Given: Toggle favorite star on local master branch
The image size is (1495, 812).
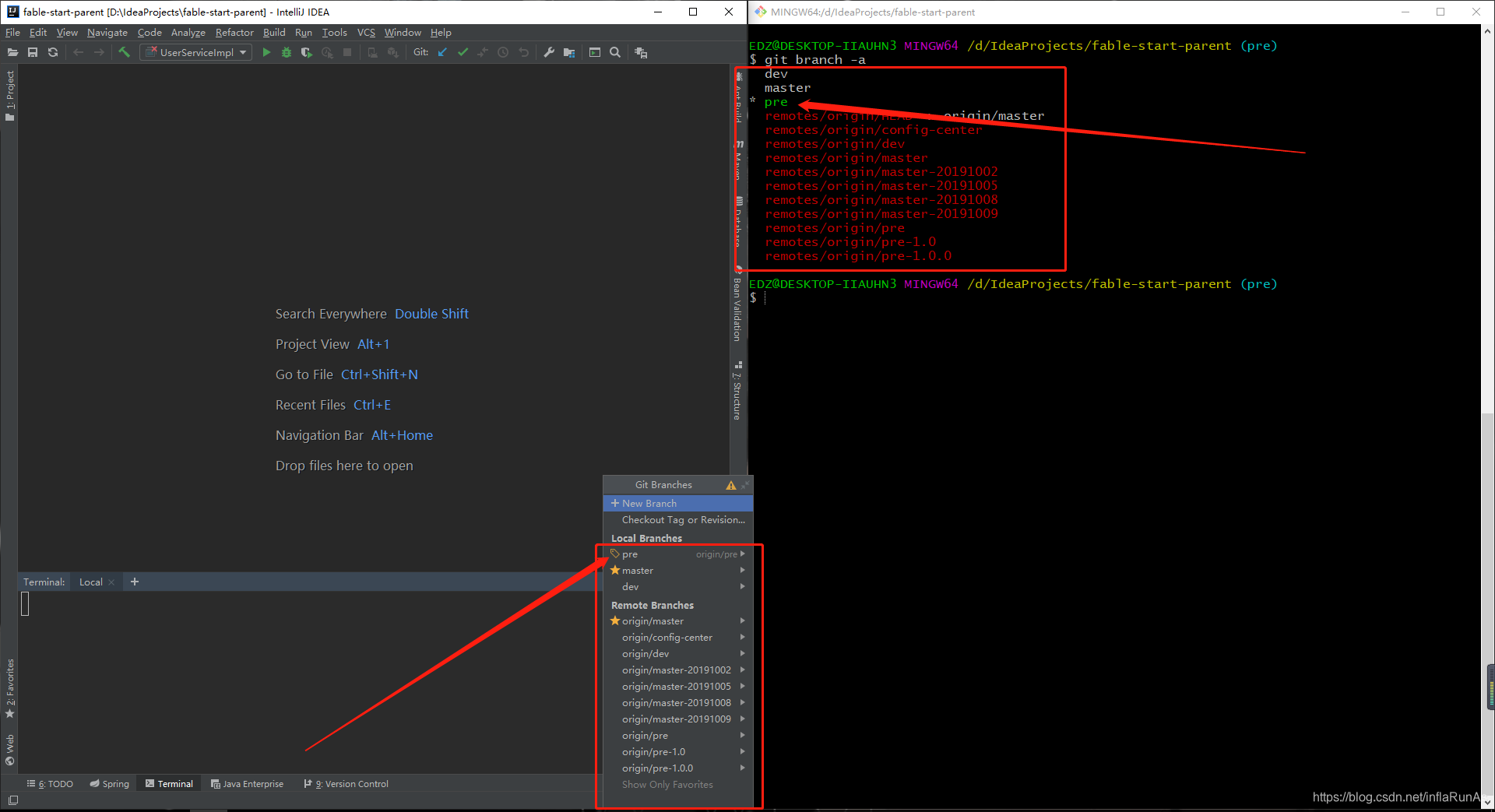Looking at the screenshot, I should point(615,570).
